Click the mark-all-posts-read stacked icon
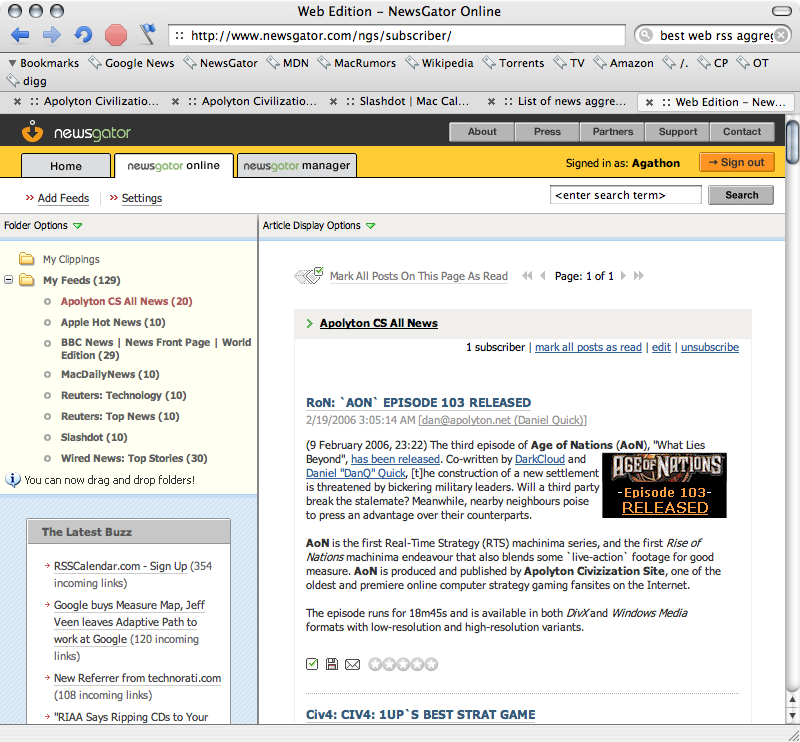800x742 pixels. 309,276
